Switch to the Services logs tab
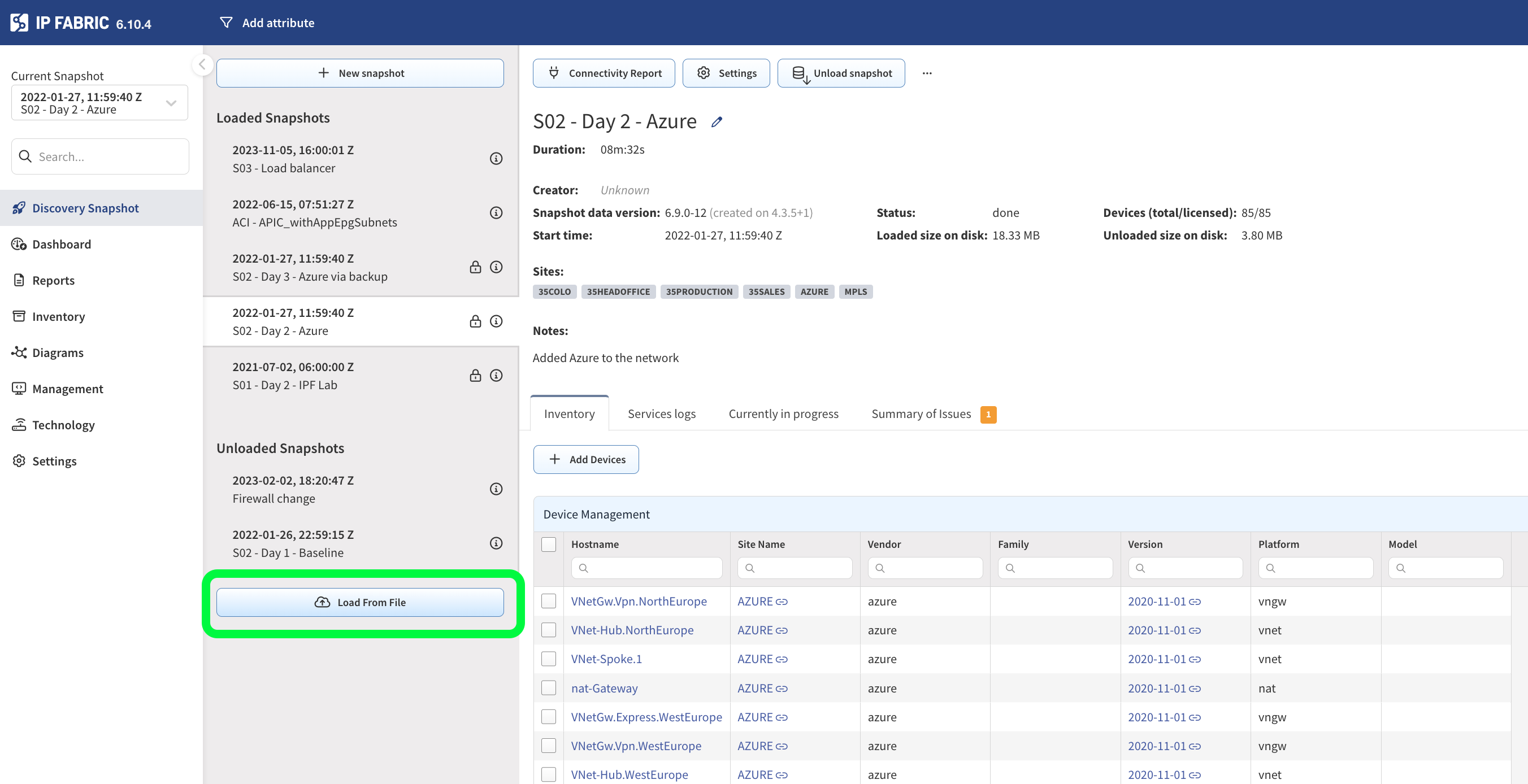Viewport: 1528px width, 784px height. [x=661, y=414]
